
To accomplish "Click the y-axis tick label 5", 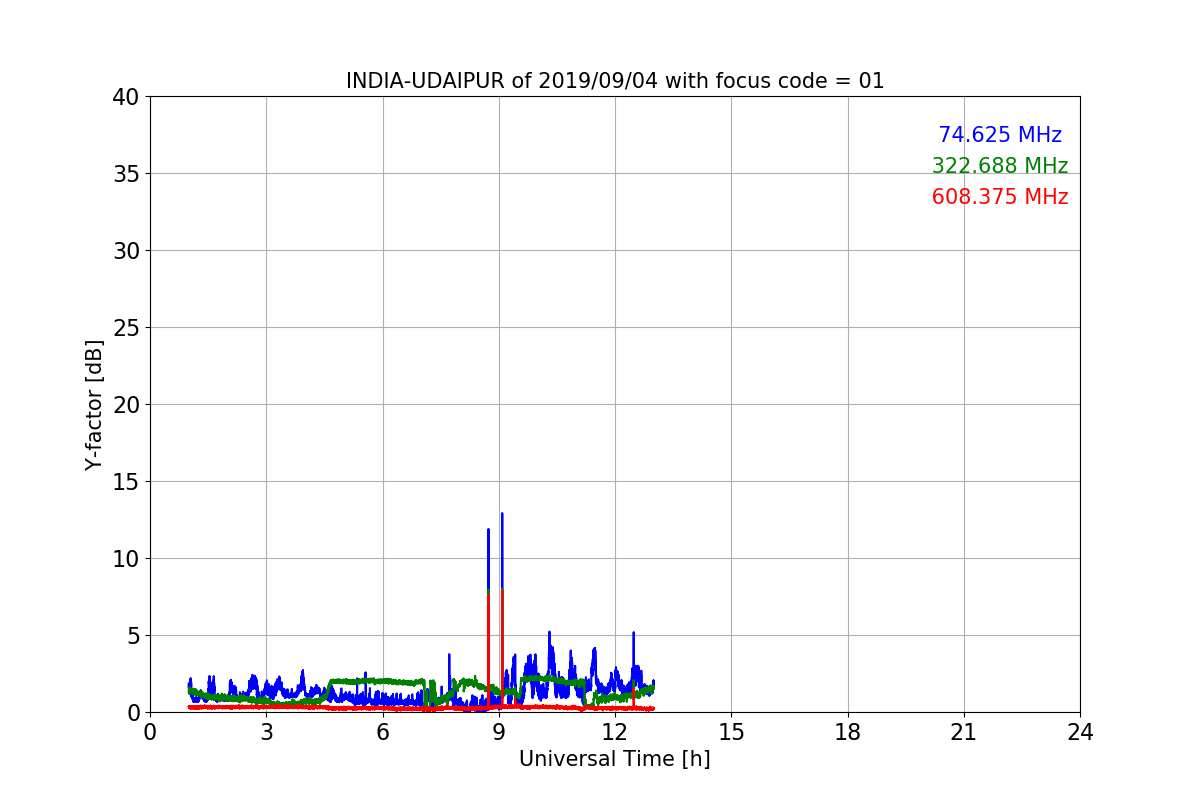I will click(132, 636).
